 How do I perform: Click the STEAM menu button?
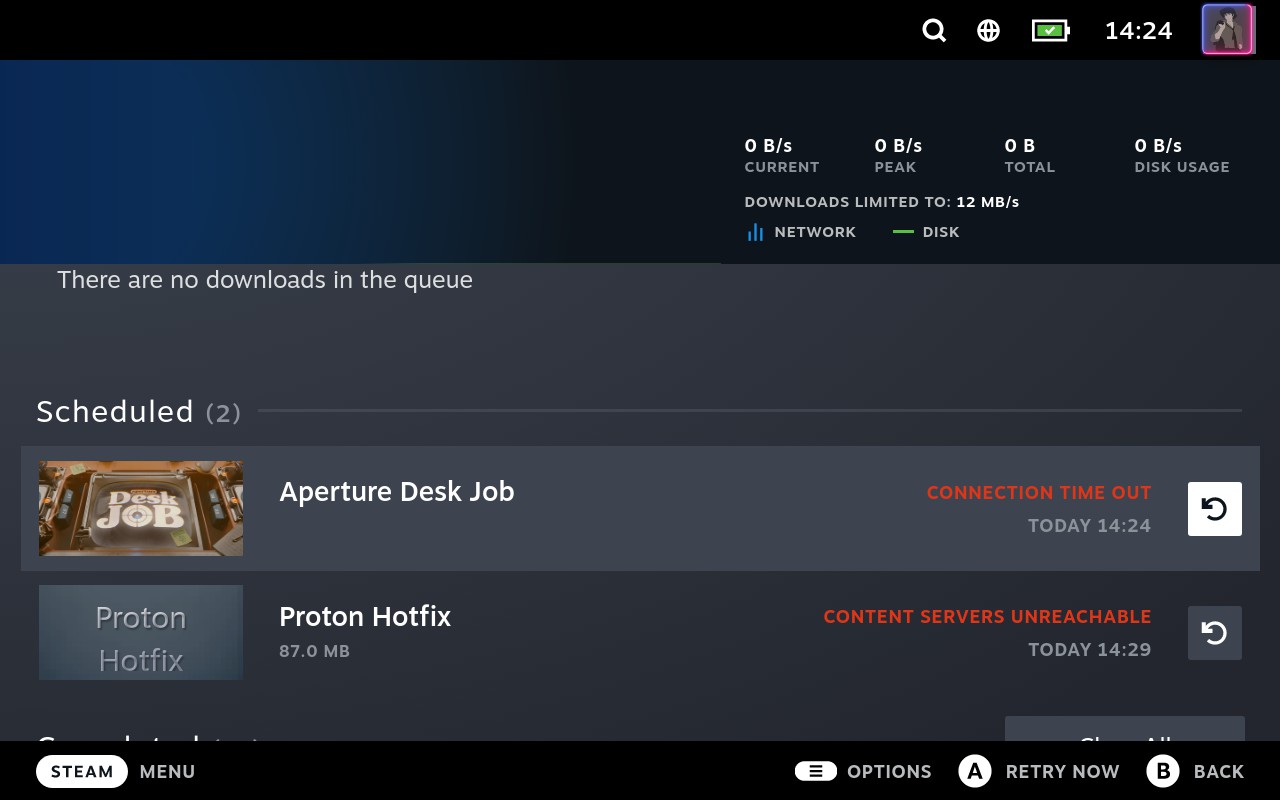point(82,771)
